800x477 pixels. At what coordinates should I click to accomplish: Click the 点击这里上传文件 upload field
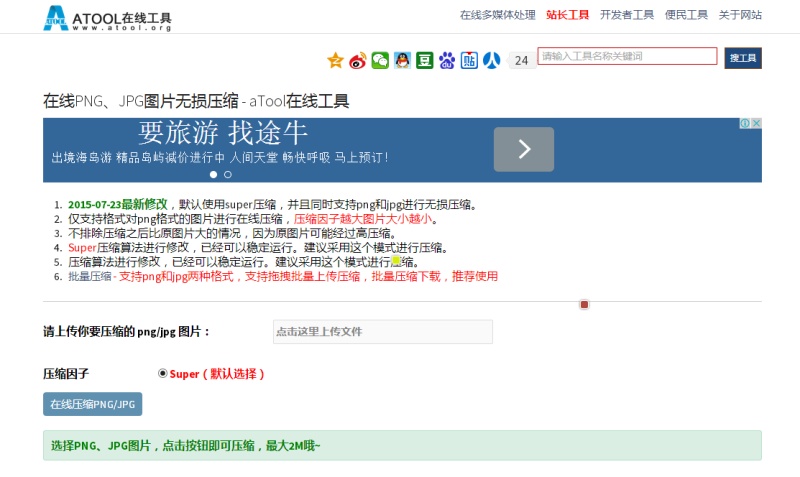click(383, 332)
